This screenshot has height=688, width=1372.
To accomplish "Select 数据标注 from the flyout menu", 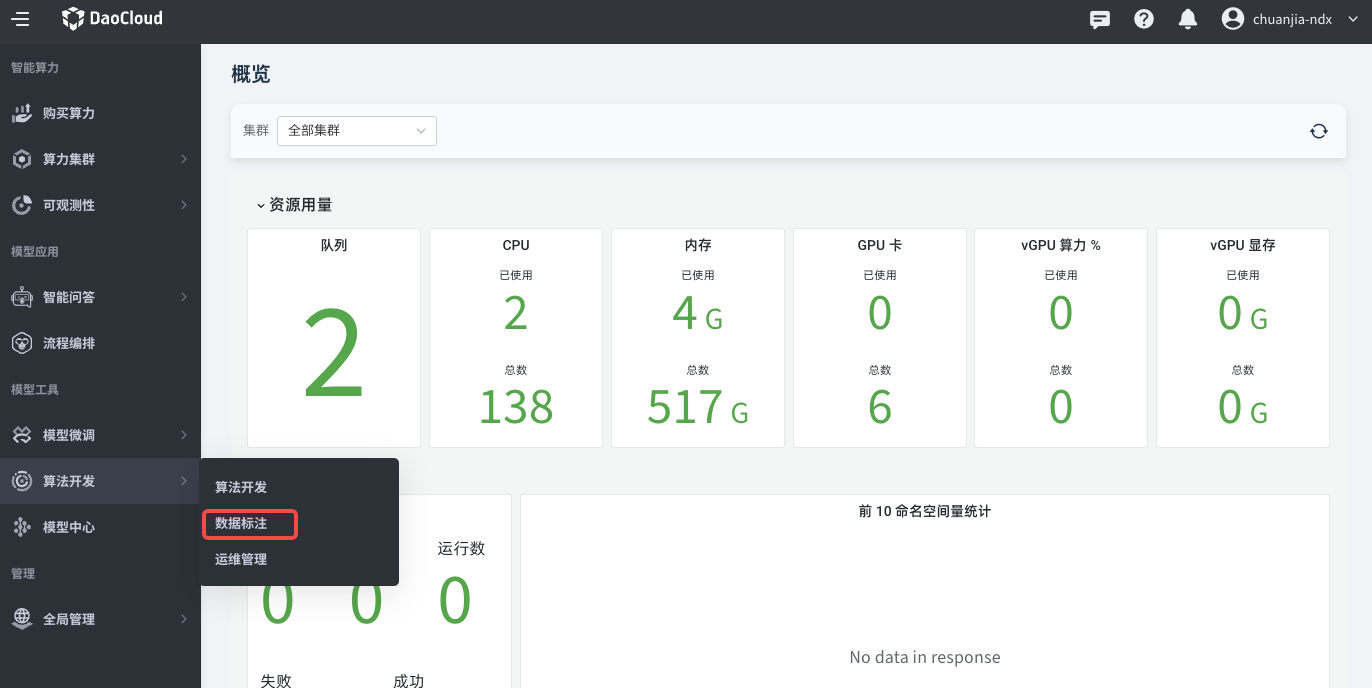I will (x=241, y=523).
